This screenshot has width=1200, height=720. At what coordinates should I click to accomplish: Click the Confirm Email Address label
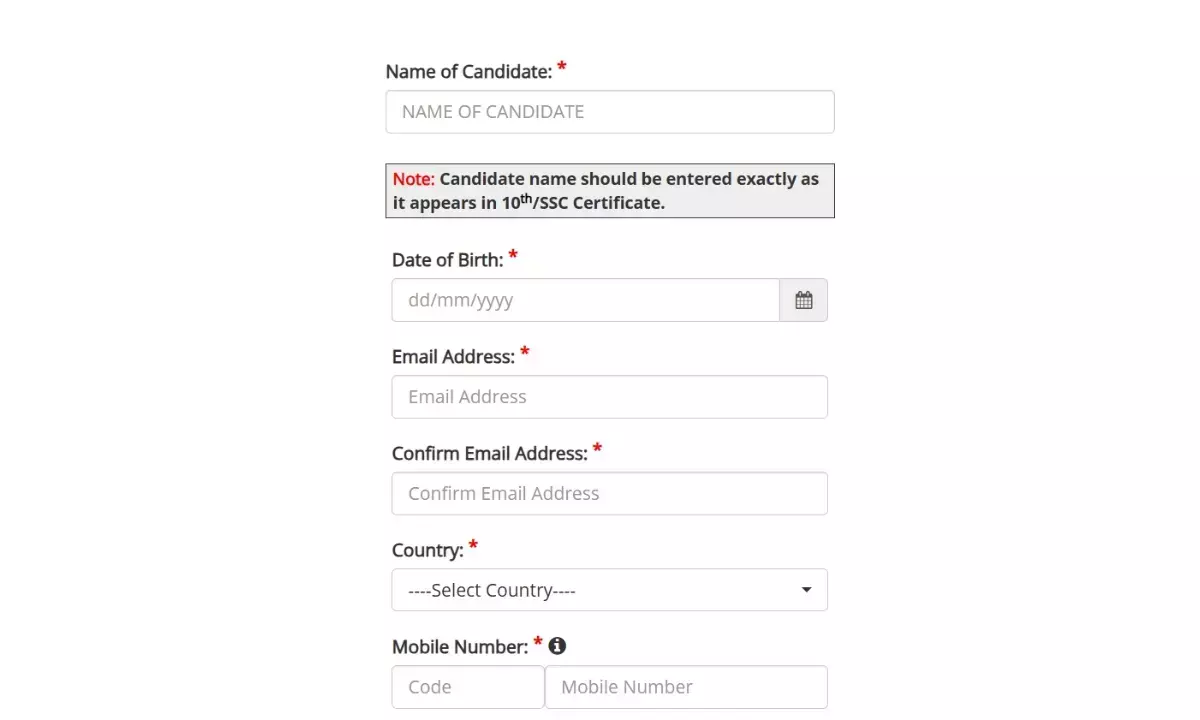[x=489, y=454]
